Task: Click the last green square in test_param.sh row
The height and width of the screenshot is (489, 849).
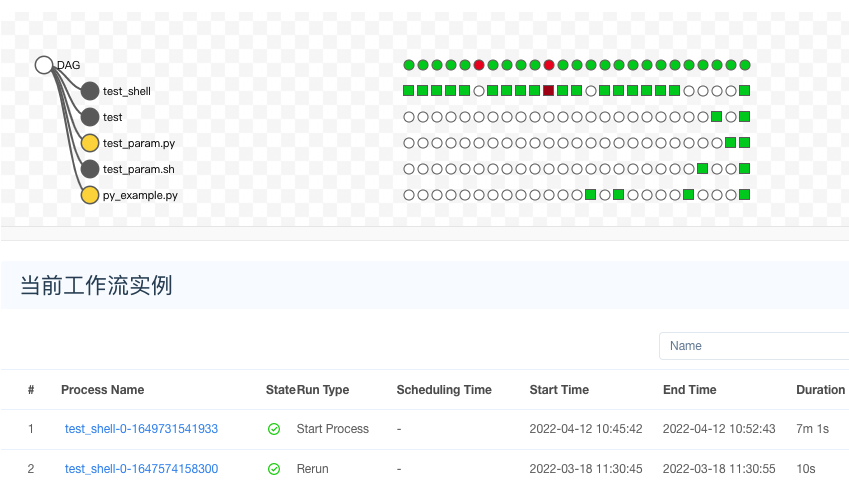Action: point(744,168)
